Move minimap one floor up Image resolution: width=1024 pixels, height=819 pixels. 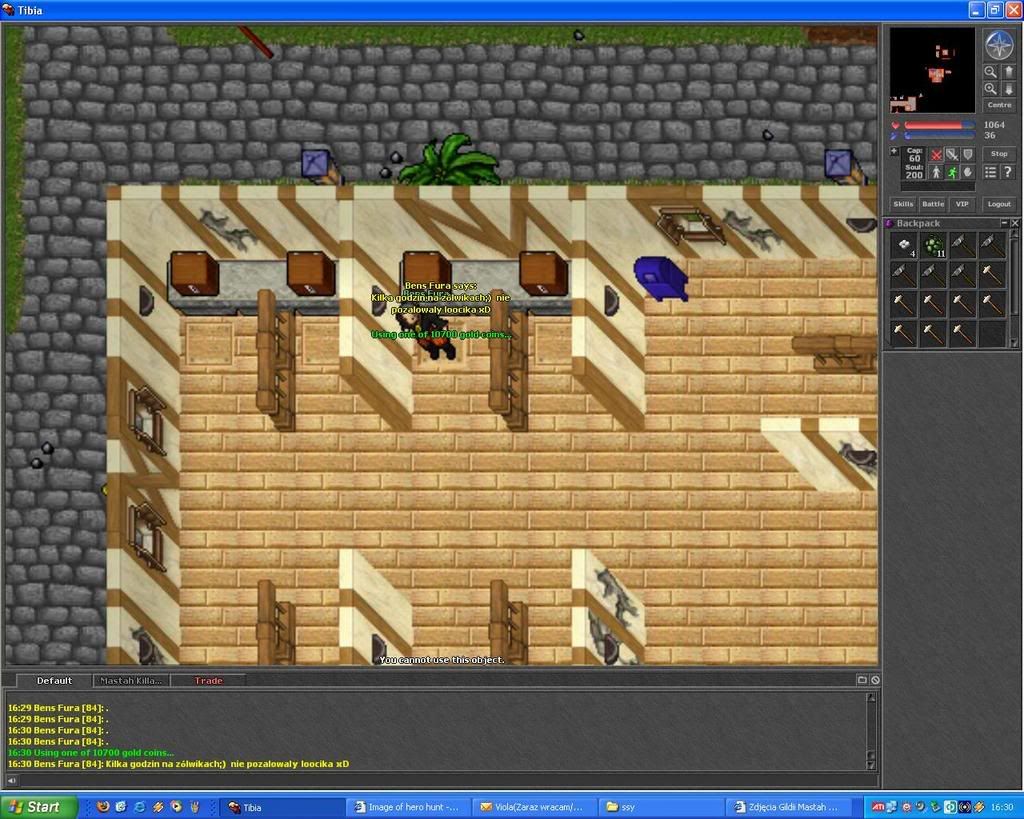tap(1008, 72)
